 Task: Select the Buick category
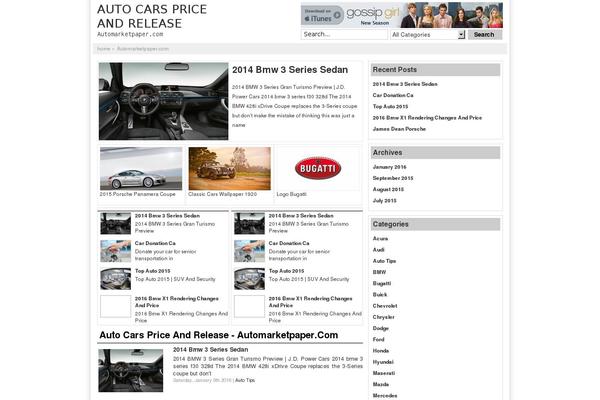[x=380, y=295]
